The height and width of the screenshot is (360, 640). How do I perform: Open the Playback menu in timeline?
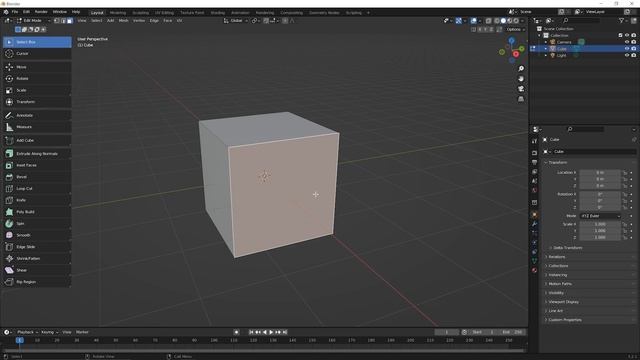coord(27,332)
